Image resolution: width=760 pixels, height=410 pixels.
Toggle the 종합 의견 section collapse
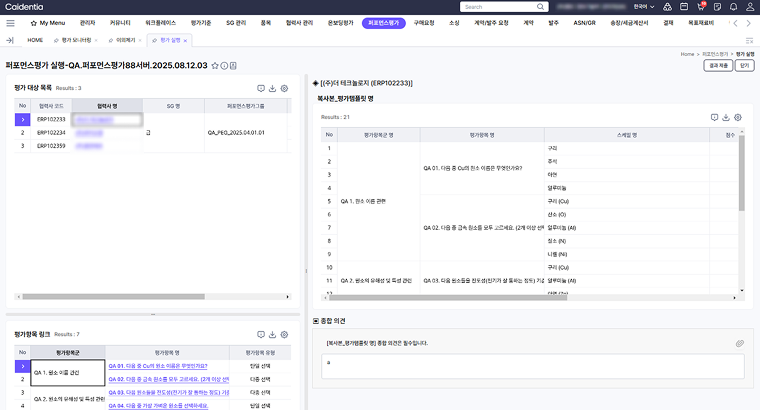coord(316,321)
